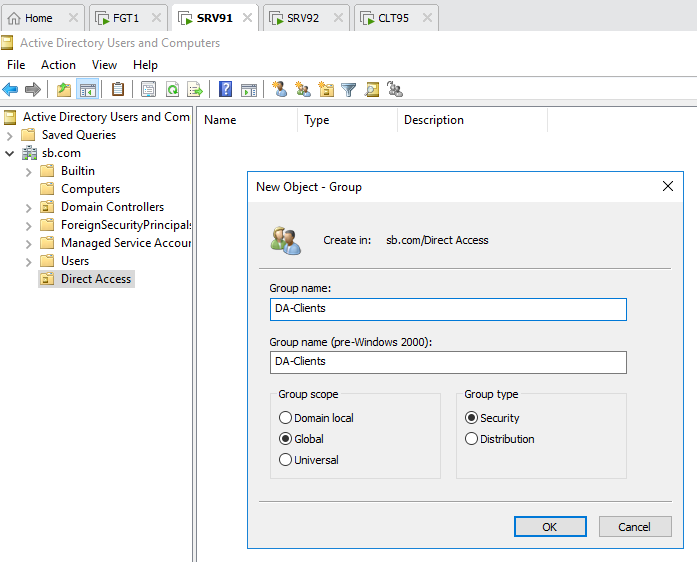Click the Refresh toolbar icon
This screenshot has height=562, width=697.
click(172, 89)
